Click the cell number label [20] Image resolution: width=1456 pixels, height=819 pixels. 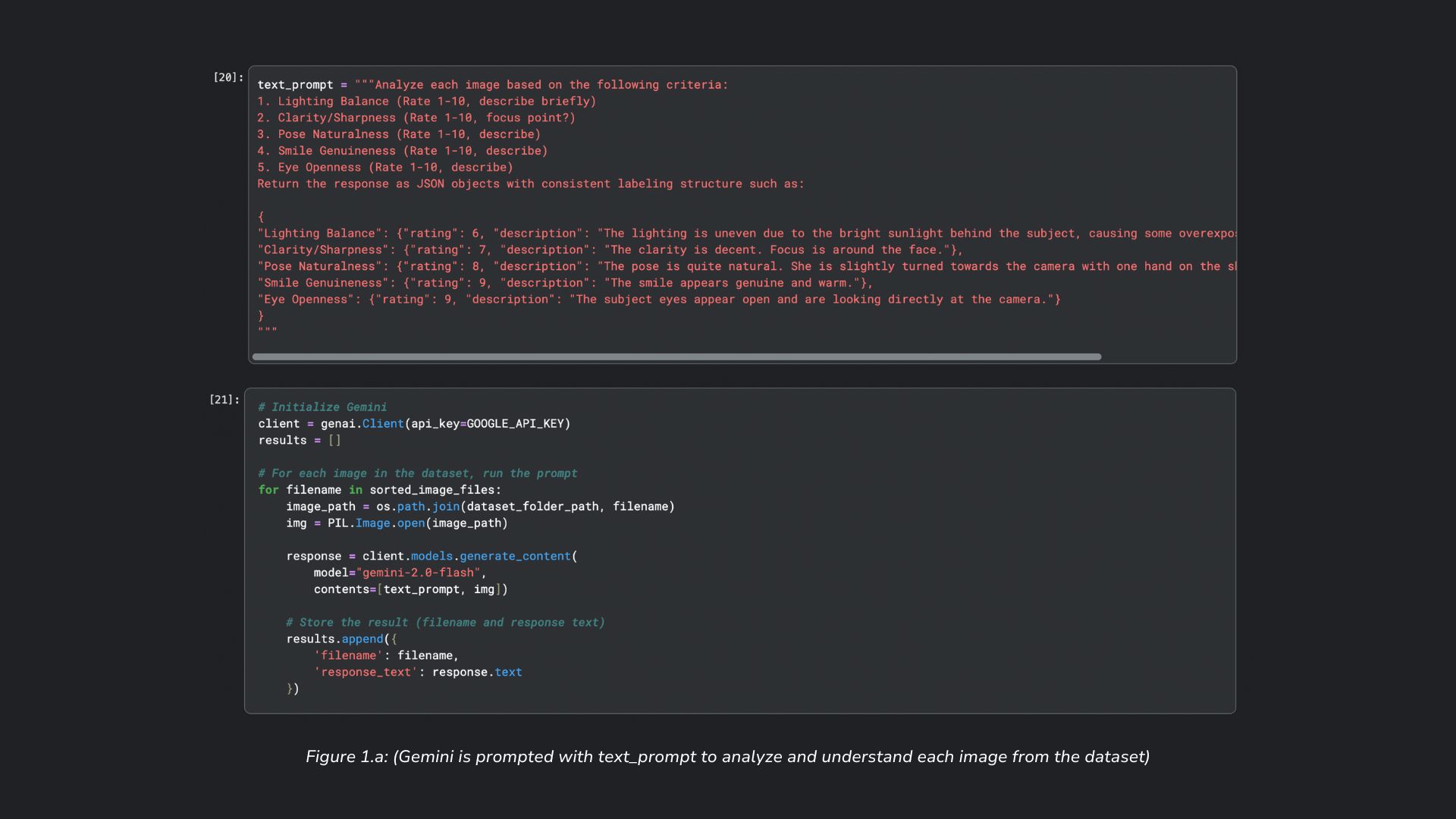[x=227, y=77]
